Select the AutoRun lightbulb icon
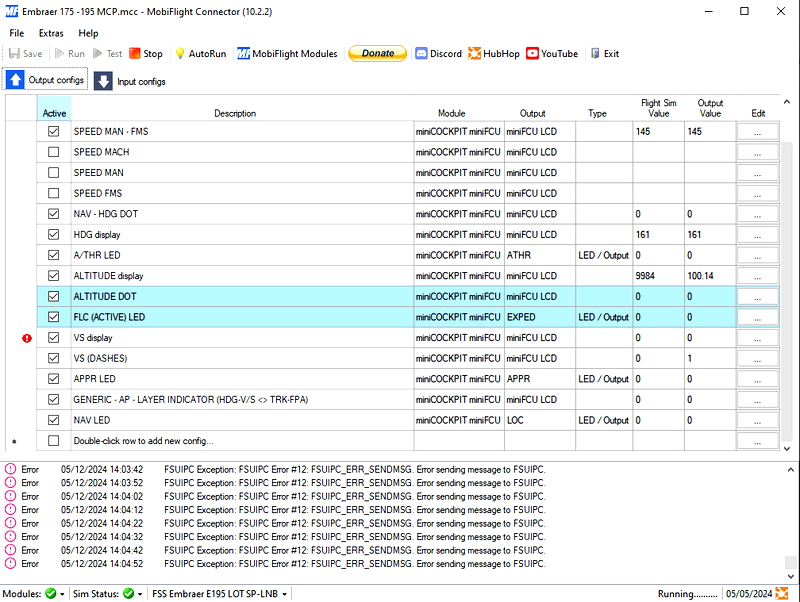This screenshot has width=800, height=602. [x=180, y=54]
